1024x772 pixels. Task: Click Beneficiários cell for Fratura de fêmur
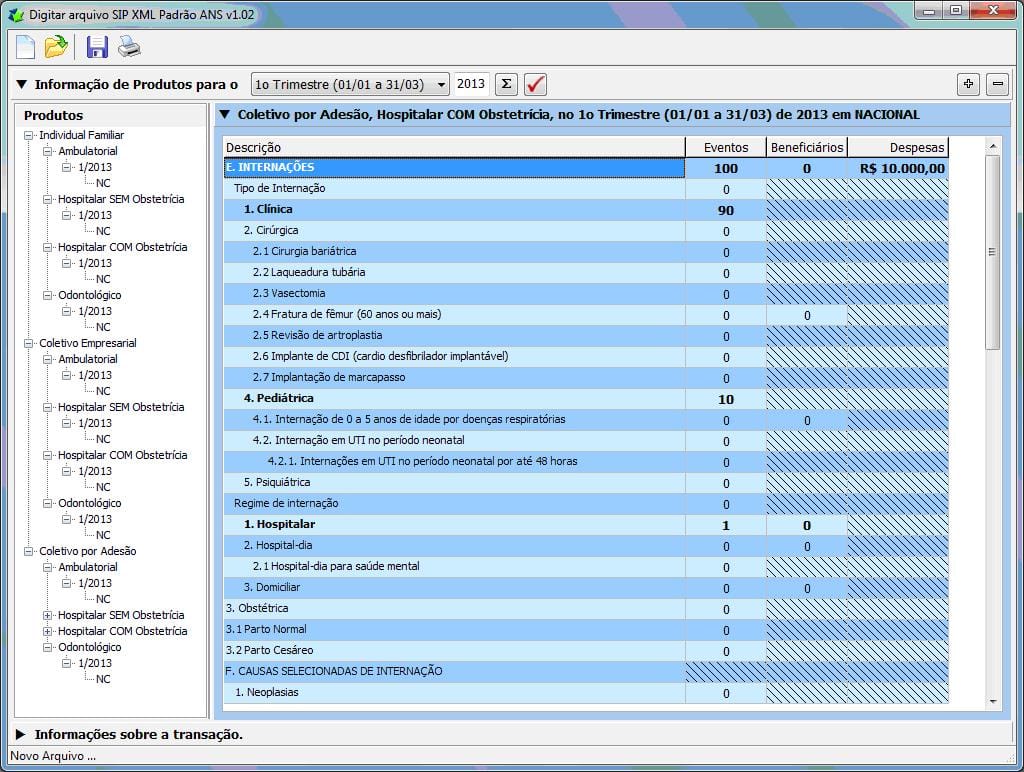click(x=807, y=315)
